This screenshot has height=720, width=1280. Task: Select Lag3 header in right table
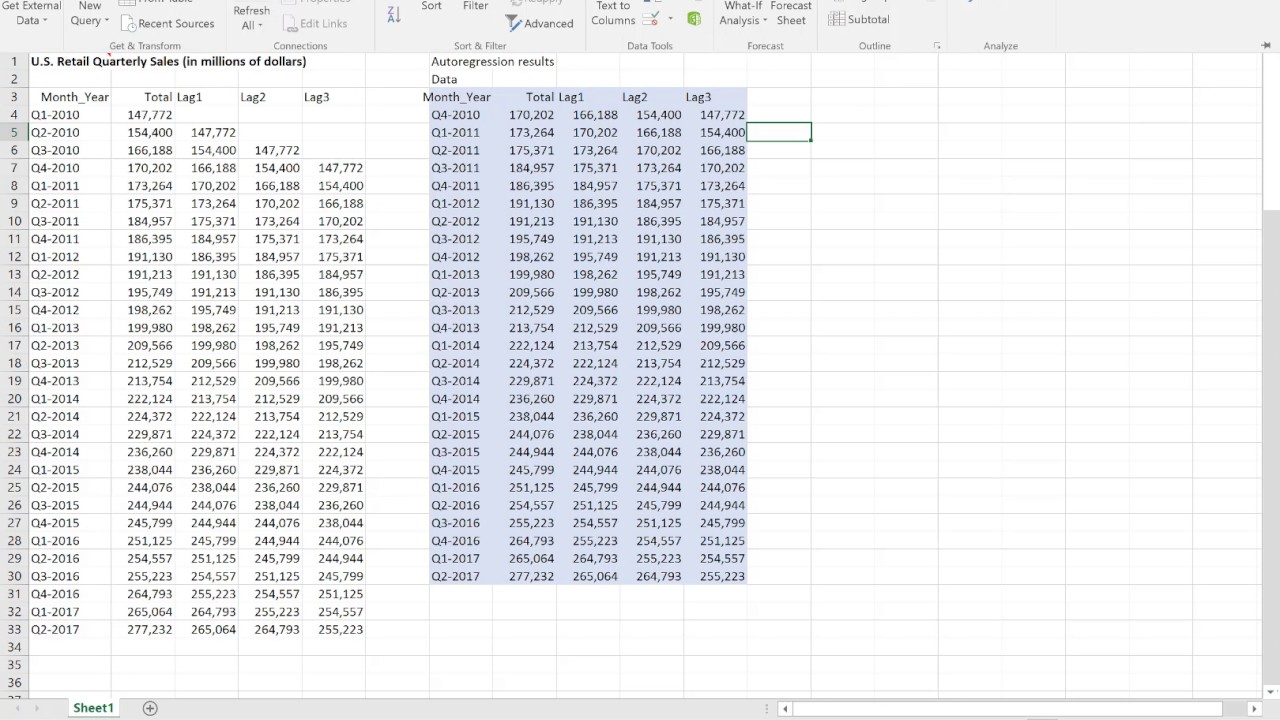[698, 97]
